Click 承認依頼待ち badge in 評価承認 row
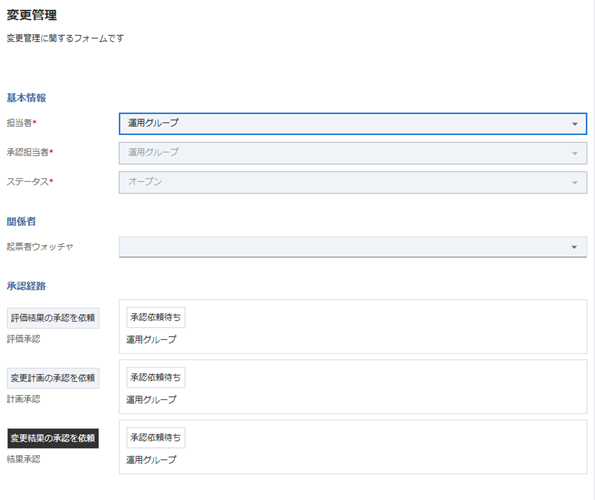This screenshot has width=595, height=500. tap(156, 317)
